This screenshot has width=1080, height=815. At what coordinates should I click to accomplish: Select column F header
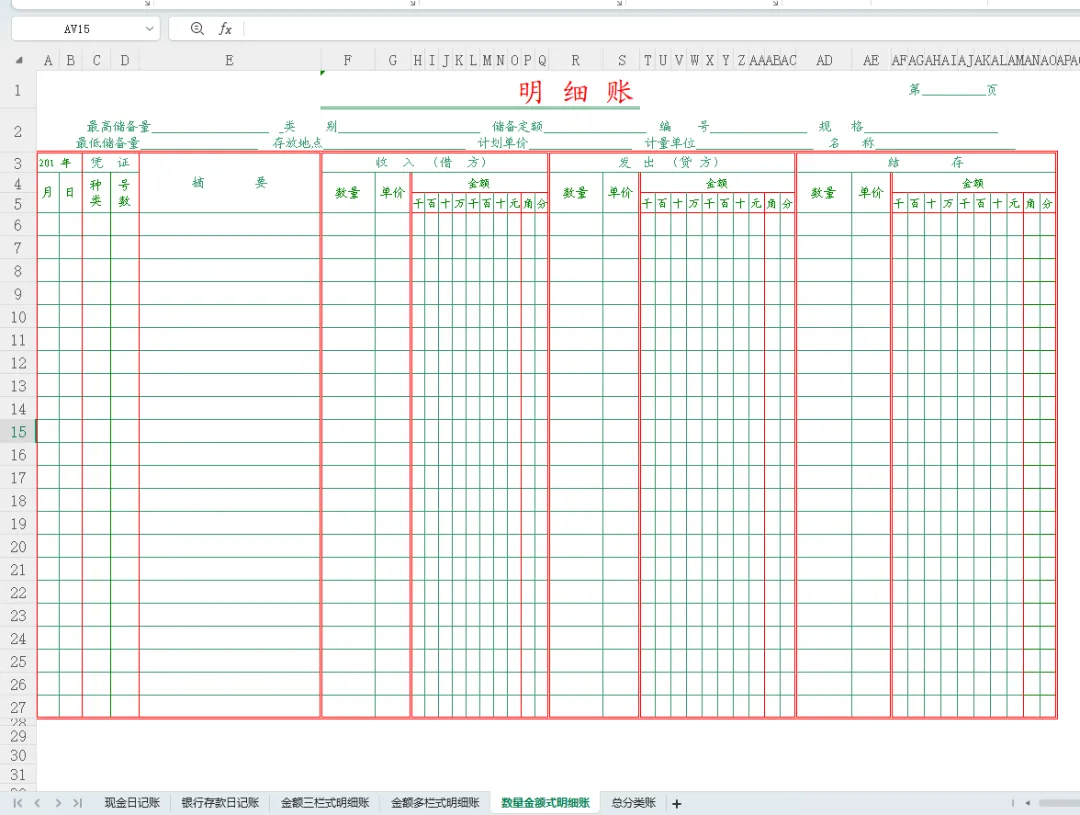(348, 61)
